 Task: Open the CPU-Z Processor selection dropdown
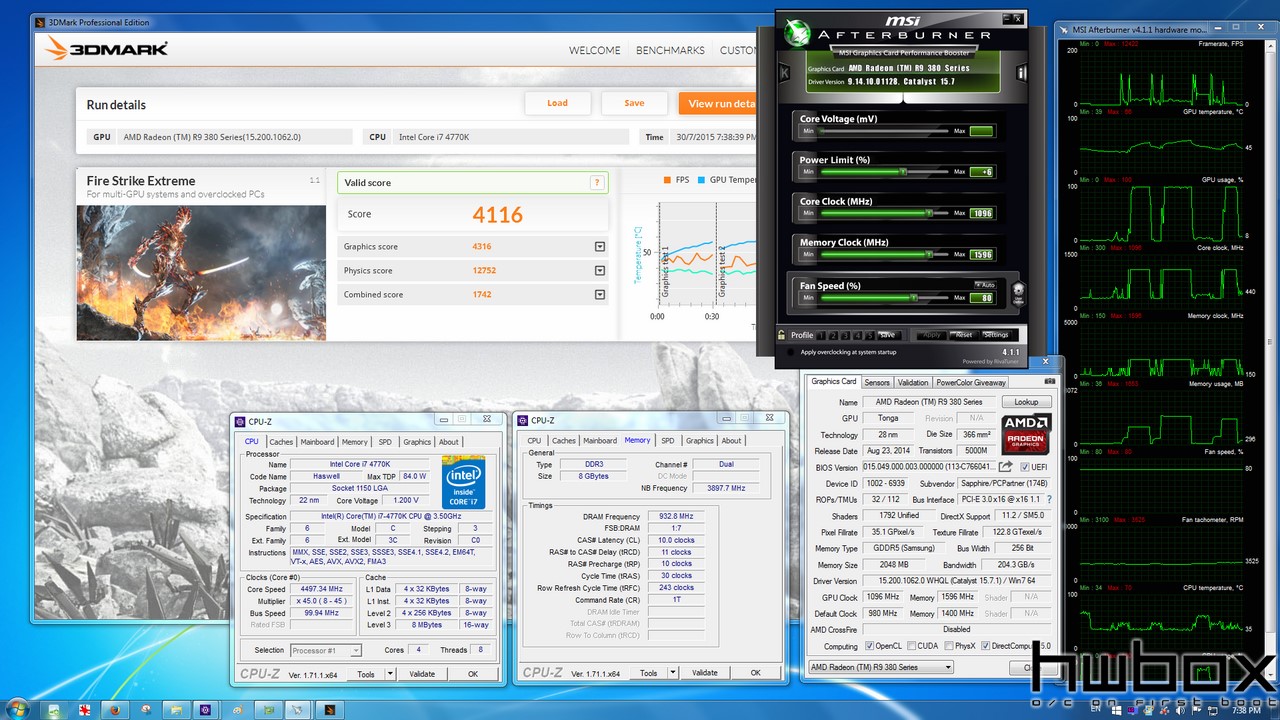[325, 650]
